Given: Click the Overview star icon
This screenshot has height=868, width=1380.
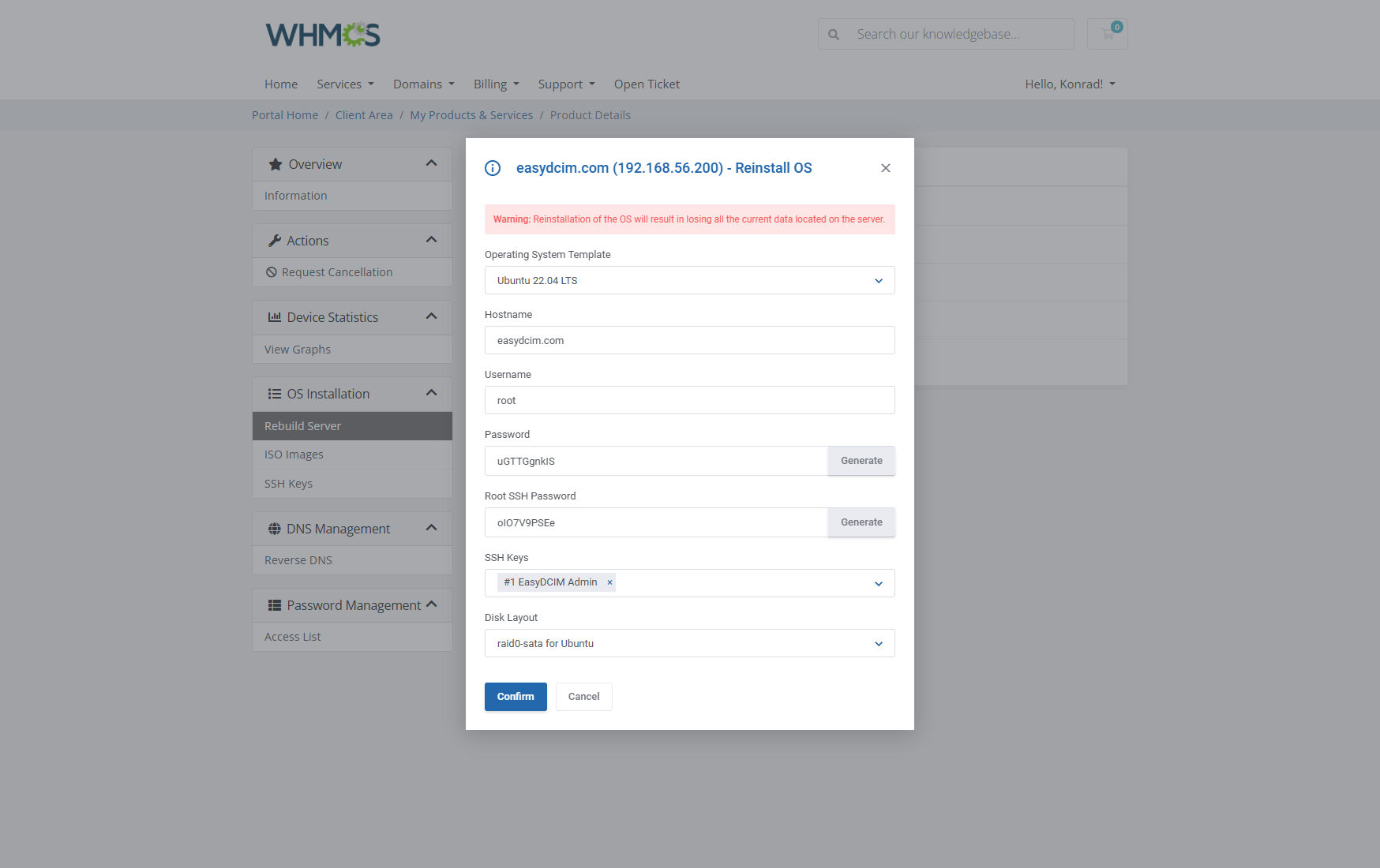Looking at the screenshot, I should tap(276, 164).
